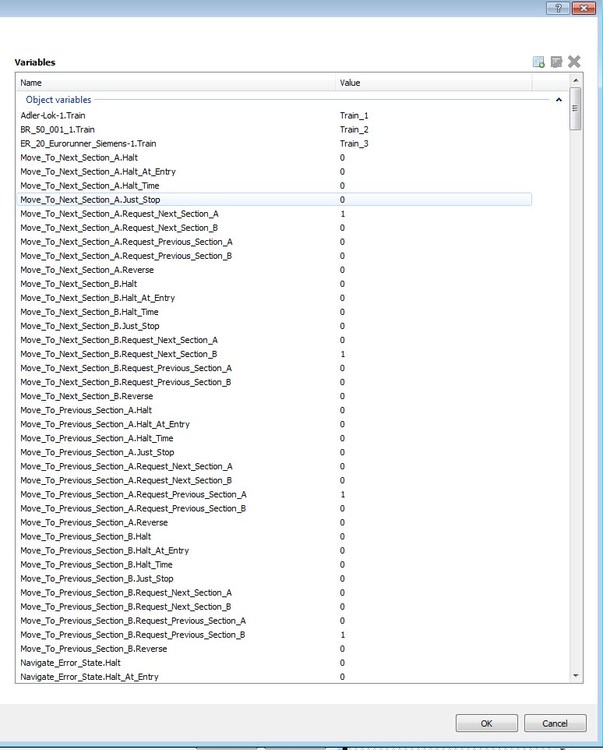Image resolution: width=603 pixels, height=750 pixels.
Task: Select Move_To_Next_Section_B.Request_Next_Section_B row
Action: pyautogui.click(x=274, y=354)
